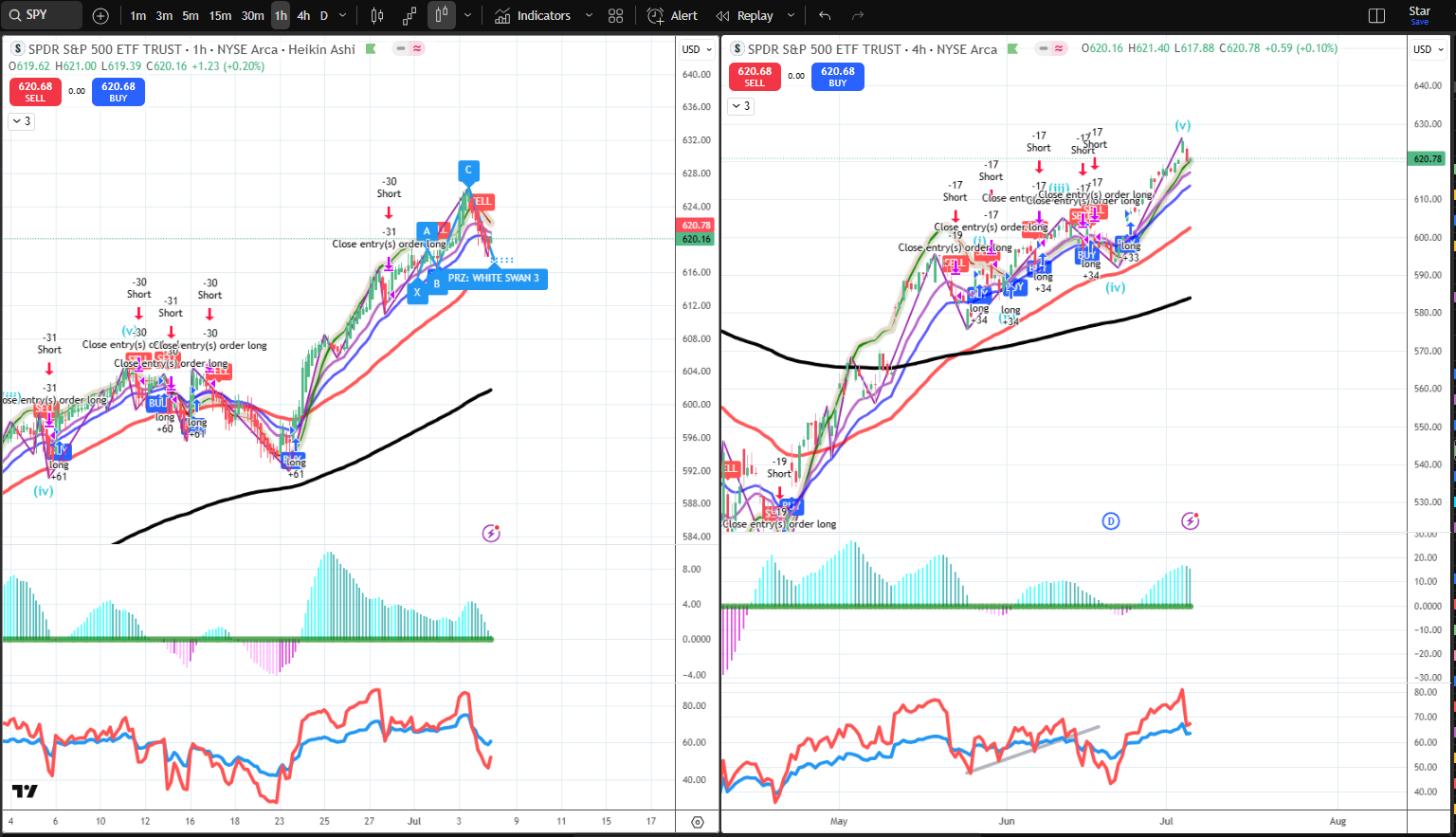Click the blue C harmonic pattern point label

coord(468,171)
